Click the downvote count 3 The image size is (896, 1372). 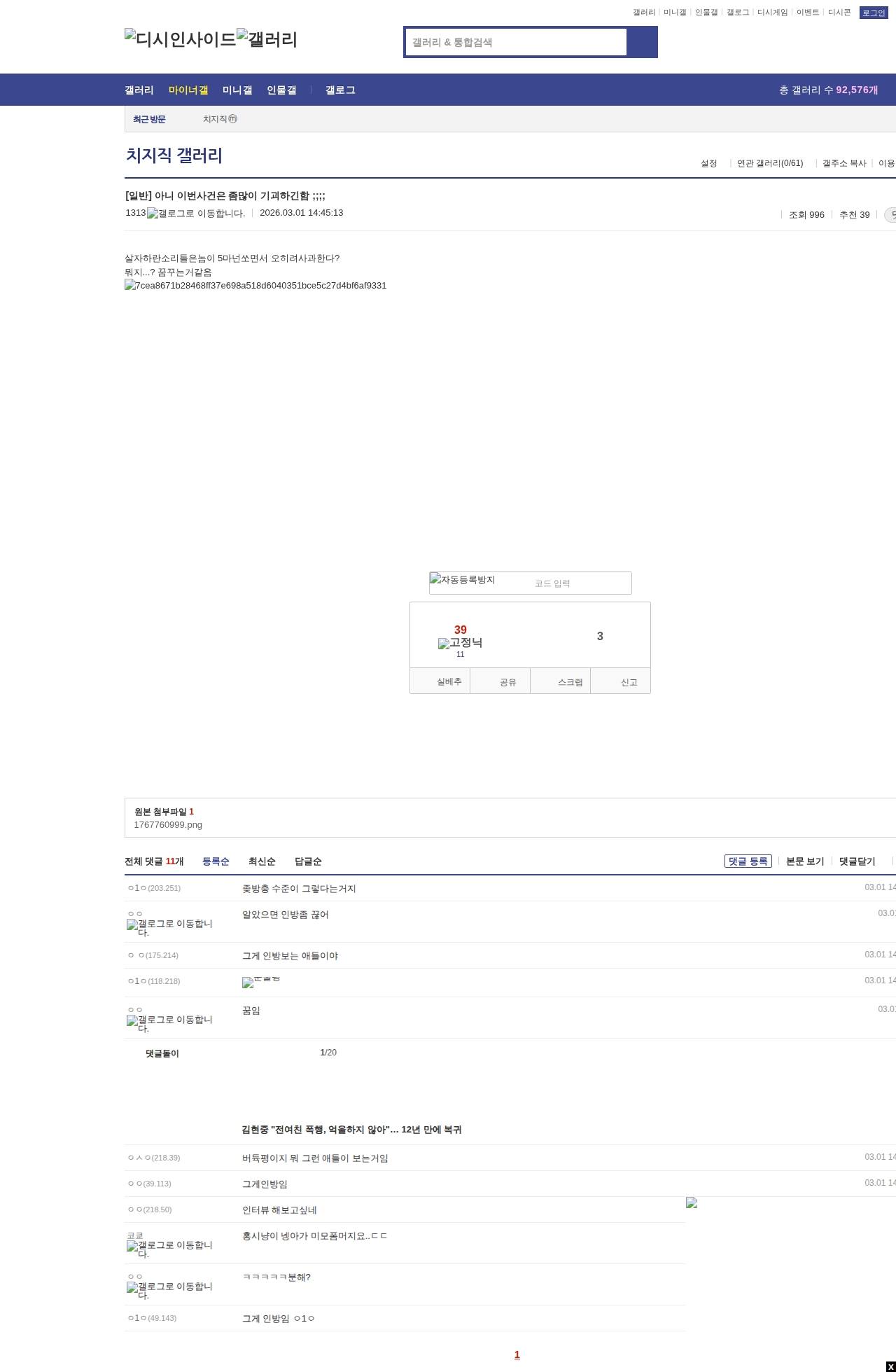click(x=600, y=636)
